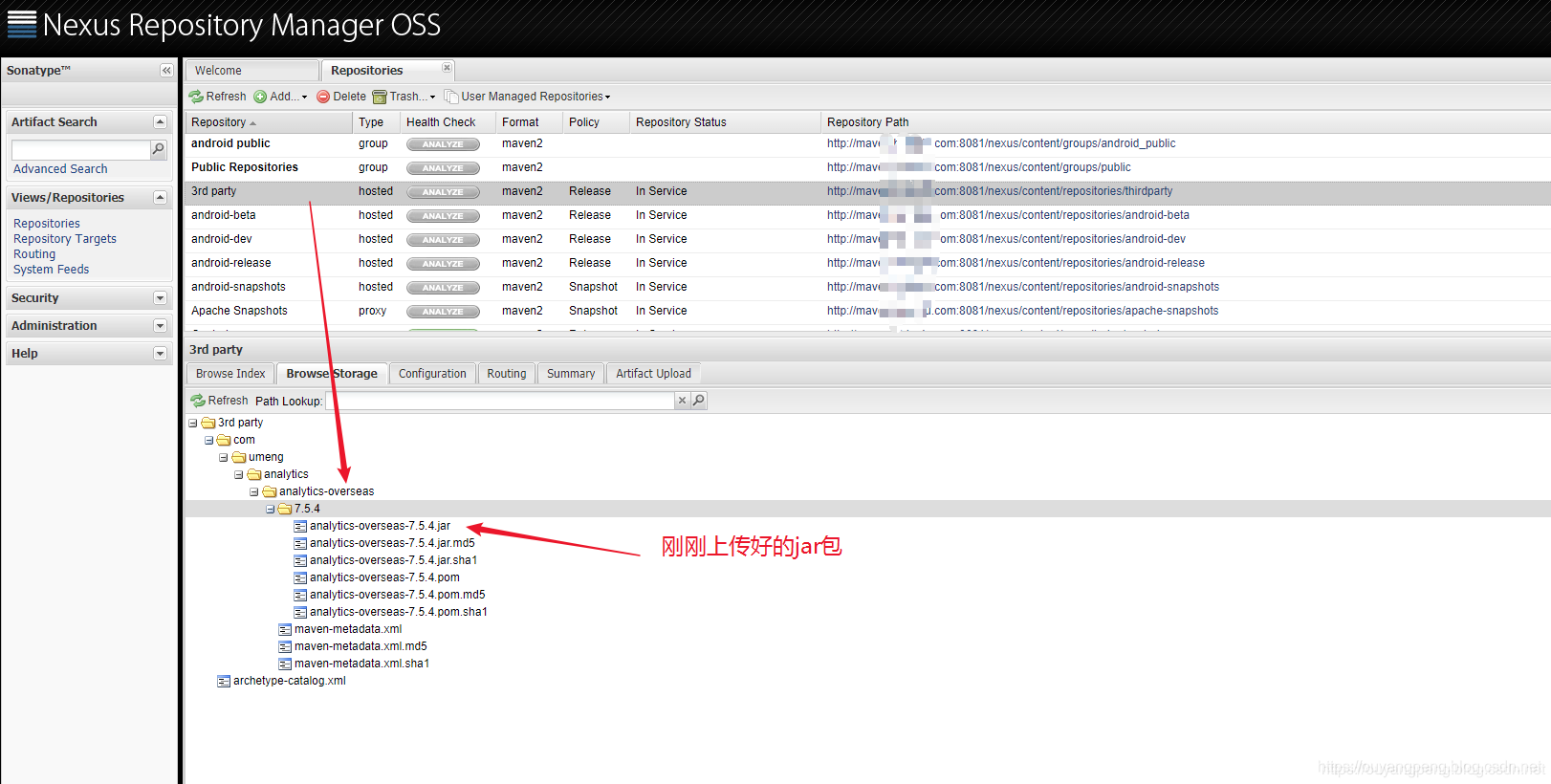This screenshot has width=1551, height=784.
Task: Sort by Health Check column header
Action: click(x=448, y=122)
